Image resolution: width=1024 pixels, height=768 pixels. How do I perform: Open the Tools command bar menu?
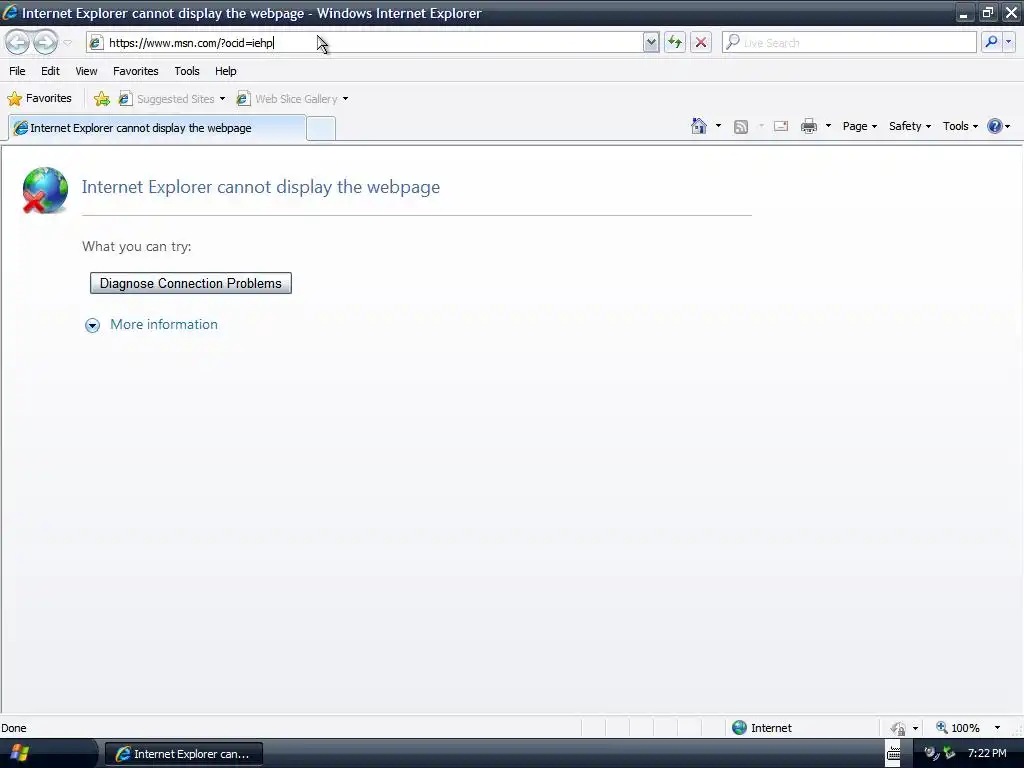pyautogui.click(x=960, y=126)
